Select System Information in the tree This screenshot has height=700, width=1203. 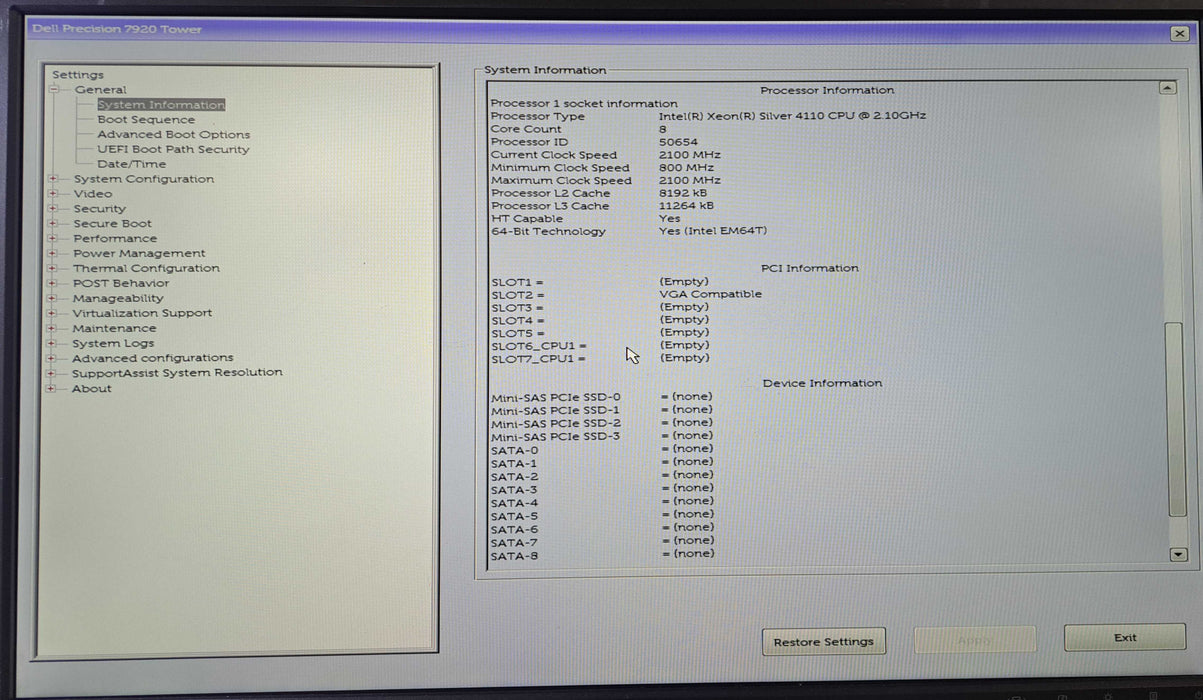click(161, 105)
